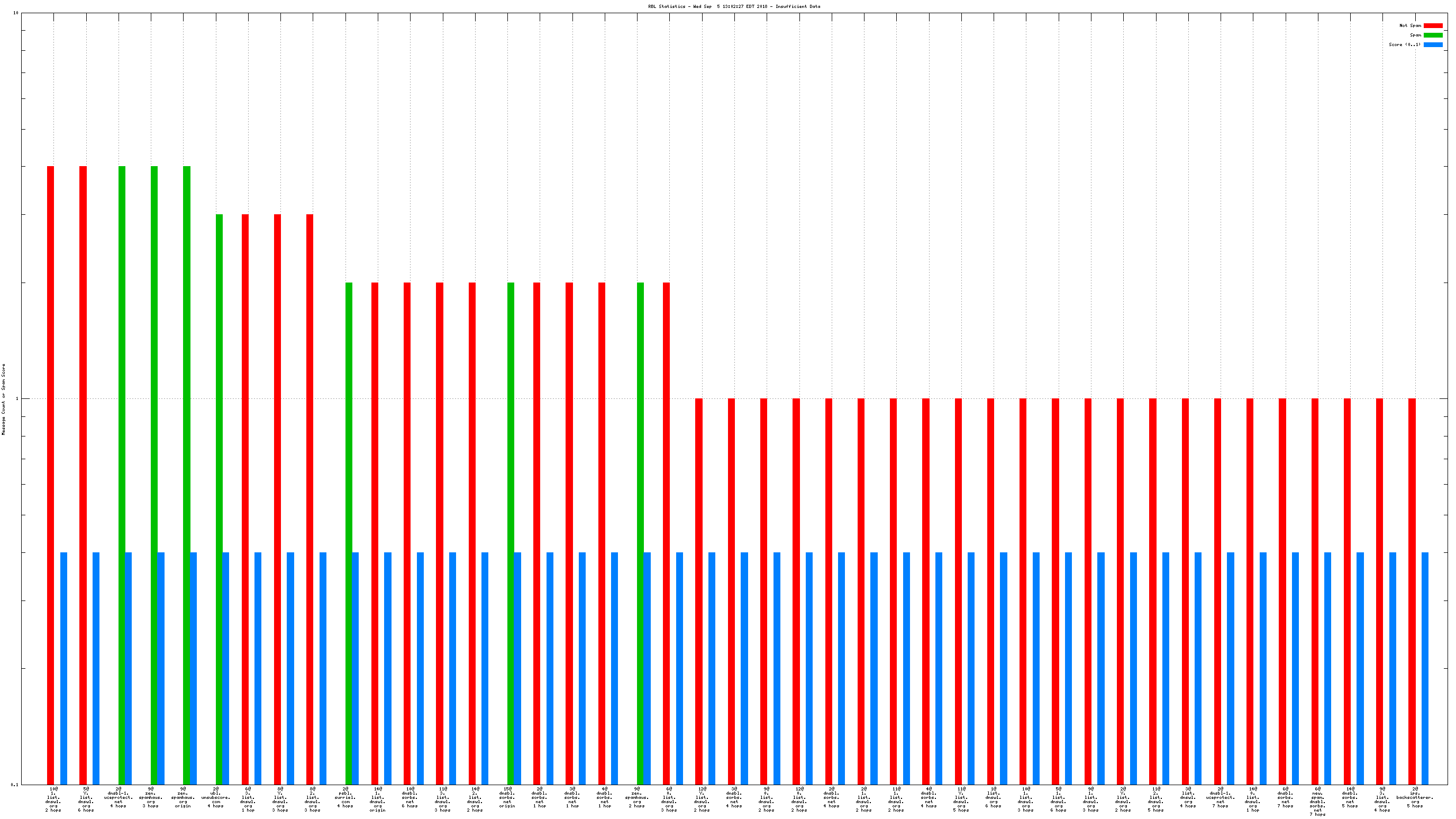Click the dnsbl-1.uceprotect.net 4 hops label
This screenshot has height=819, width=1456.
point(118,797)
